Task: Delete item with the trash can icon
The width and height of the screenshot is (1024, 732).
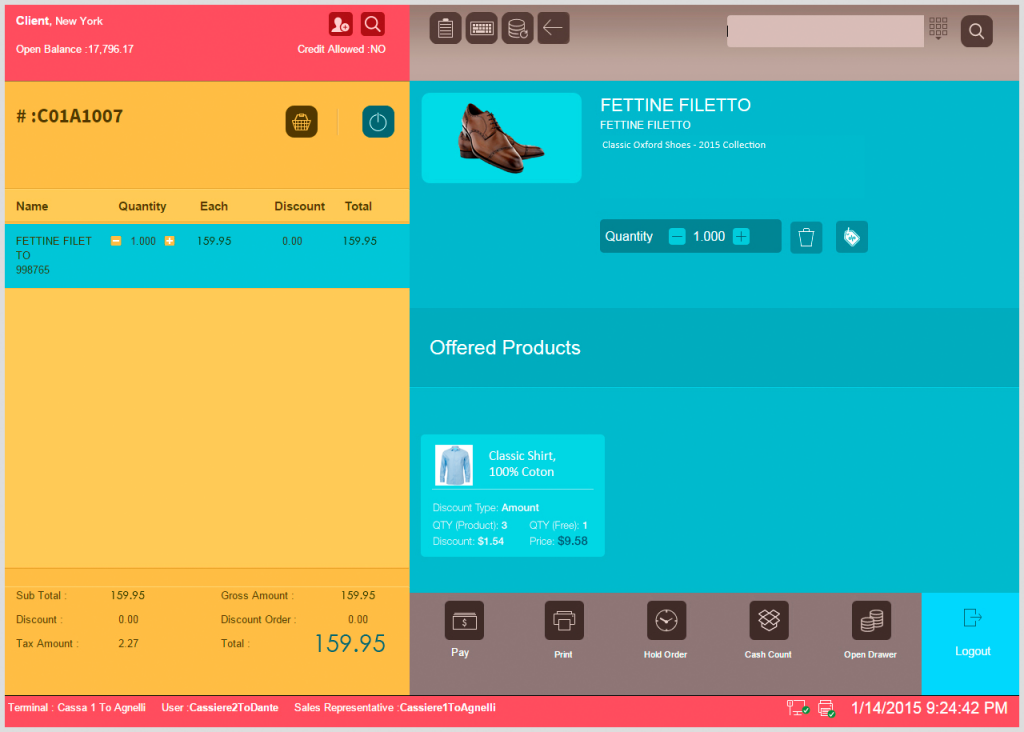Action: [806, 237]
